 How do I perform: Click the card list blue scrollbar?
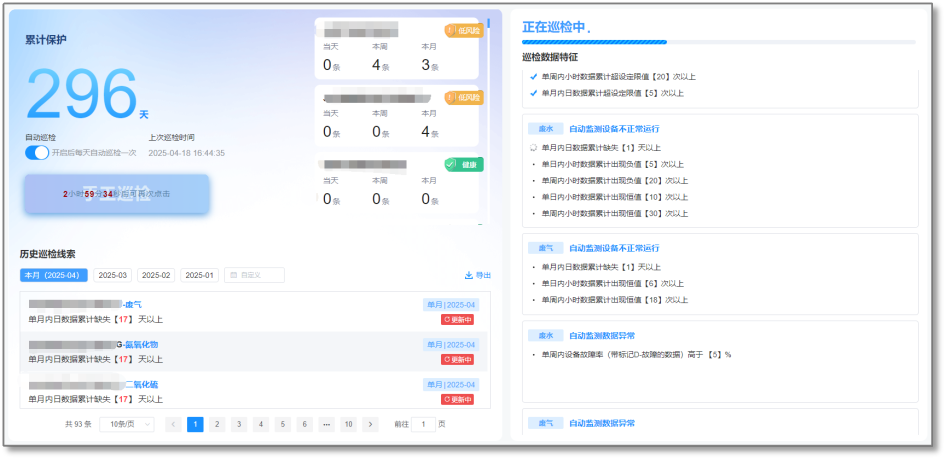(488, 23)
